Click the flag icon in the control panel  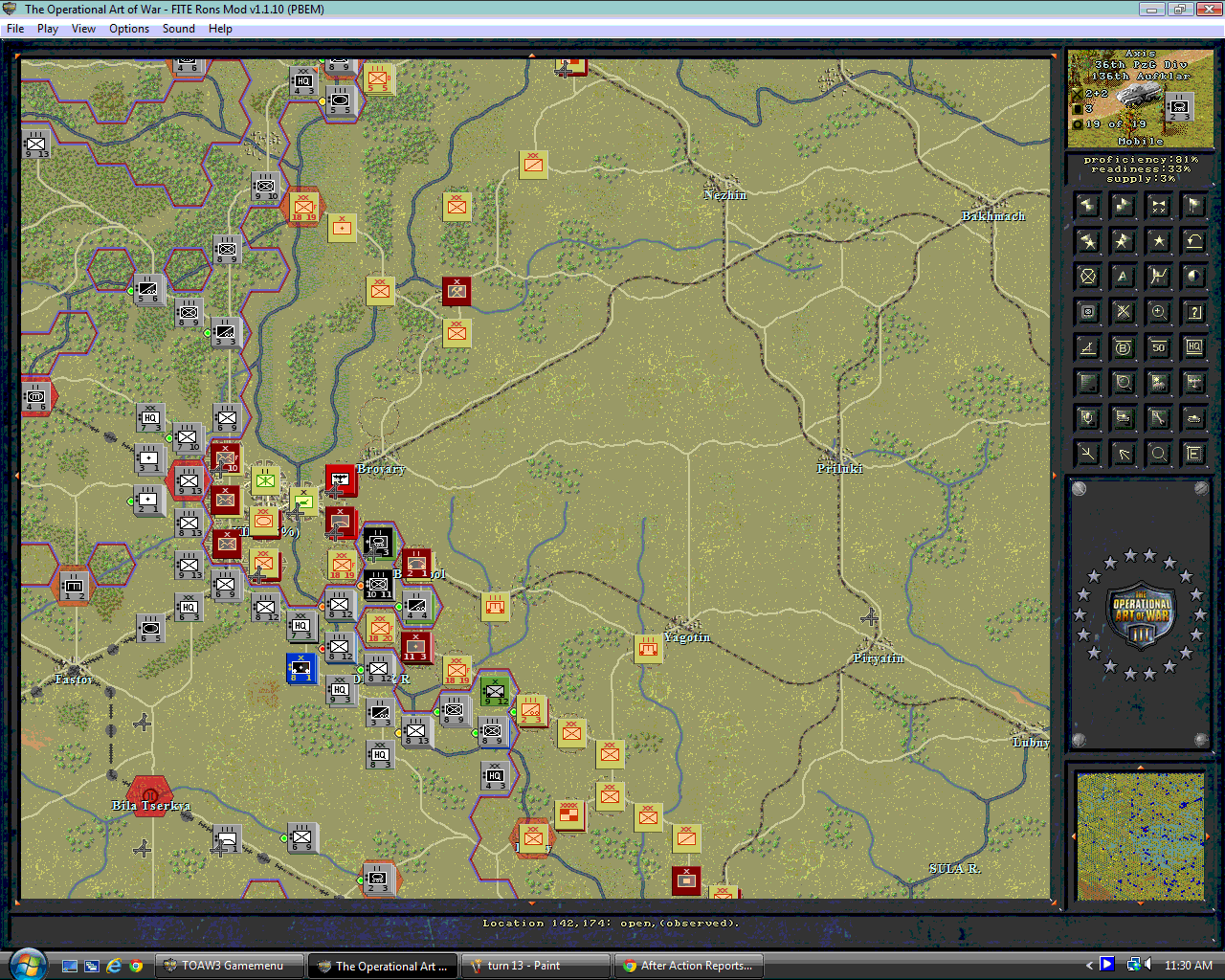coord(1193,205)
